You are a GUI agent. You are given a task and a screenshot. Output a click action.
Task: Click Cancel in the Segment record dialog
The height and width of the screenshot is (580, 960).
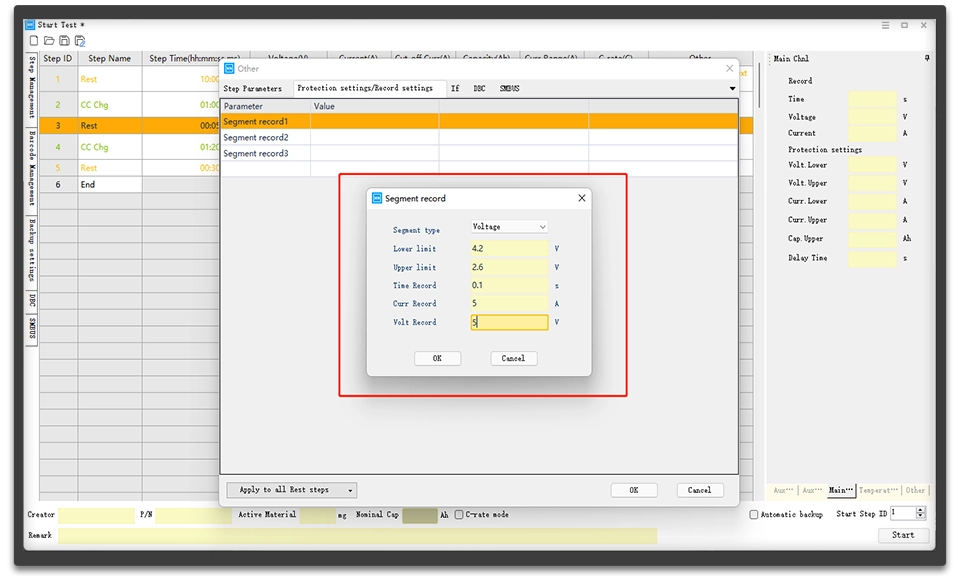[513, 358]
